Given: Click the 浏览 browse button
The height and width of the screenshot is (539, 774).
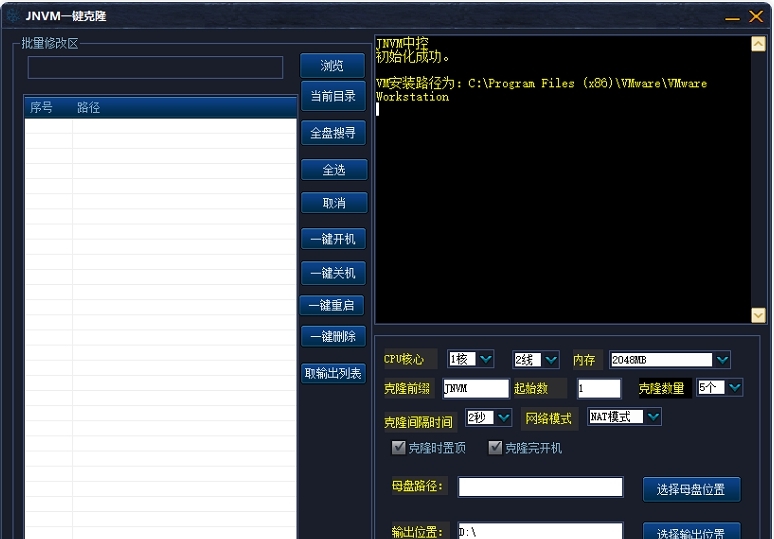Looking at the screenshot, I should [332, 65].
